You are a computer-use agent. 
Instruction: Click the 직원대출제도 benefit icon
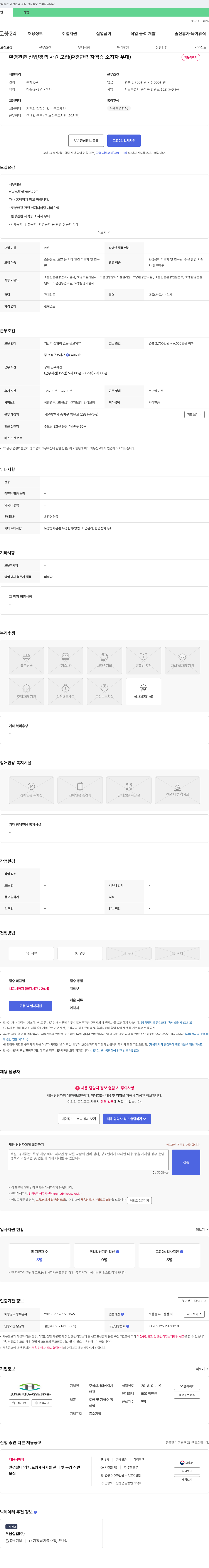click(65, 691)
